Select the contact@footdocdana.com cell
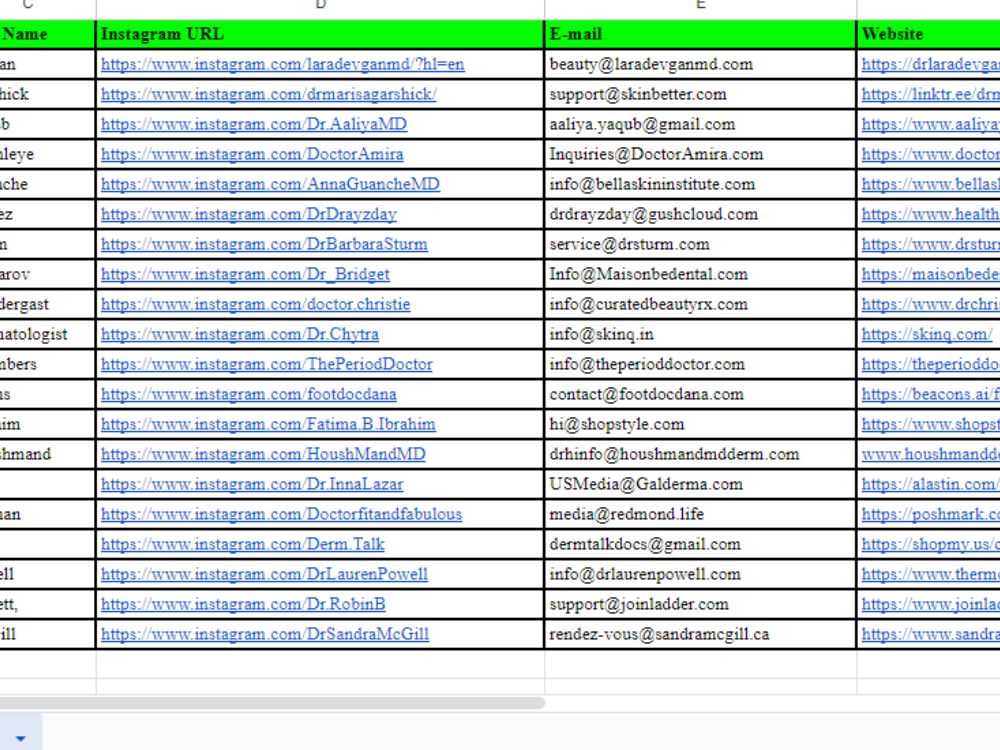This screenshot has width=1000, height=750. pos(700,394)
